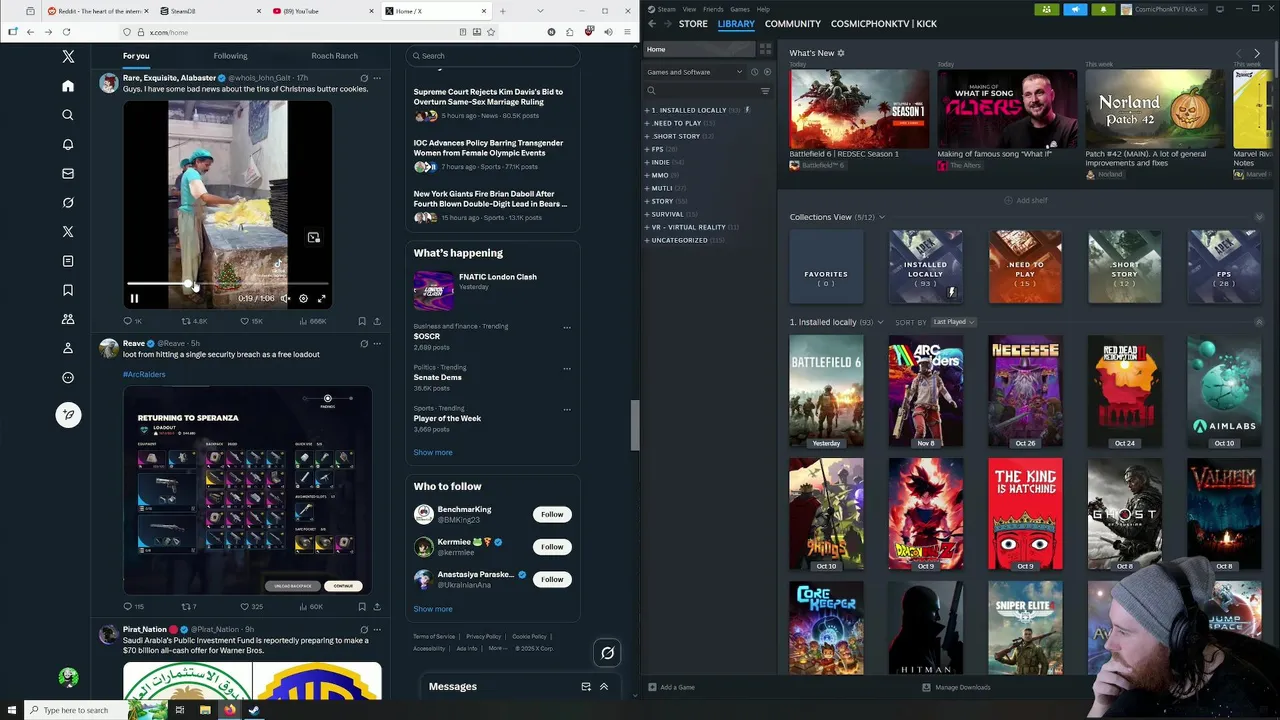Toggle recent activity clock sort in library
1280x720 pixels.
click(754, 72)
